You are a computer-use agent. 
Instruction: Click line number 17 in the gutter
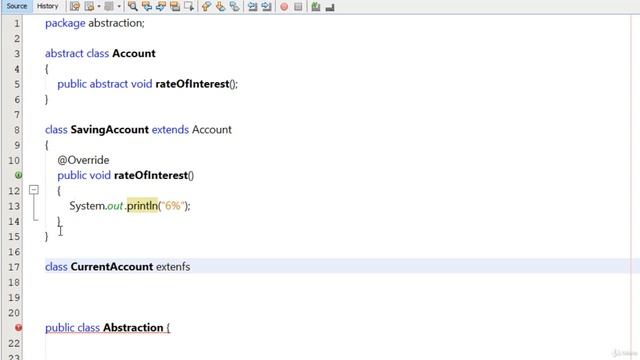(14, 267)
